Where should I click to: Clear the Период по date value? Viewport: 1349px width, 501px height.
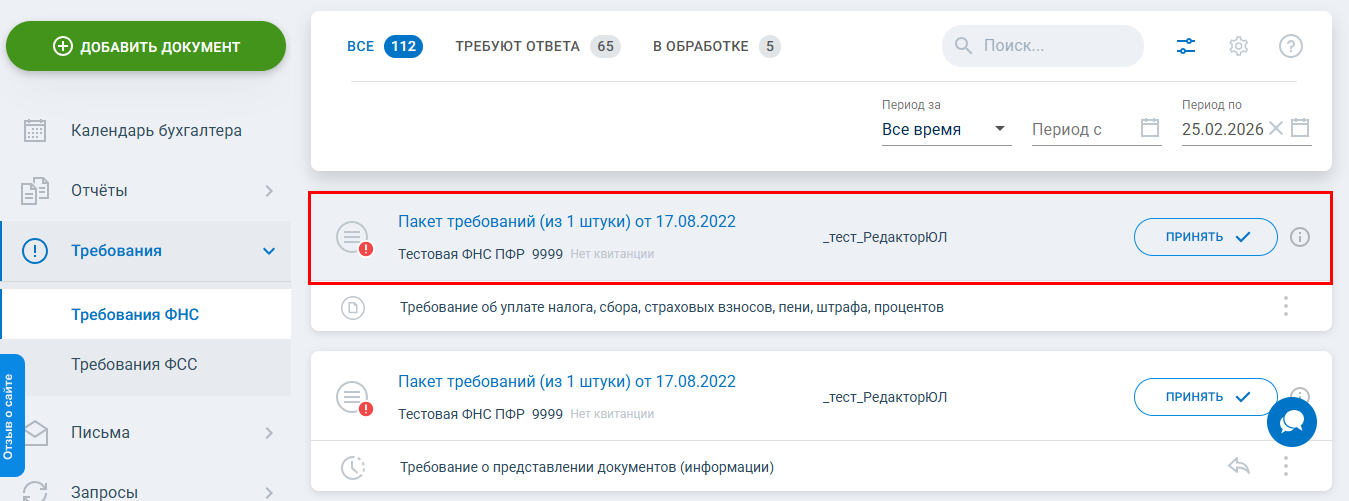(x=1275, y=128)
